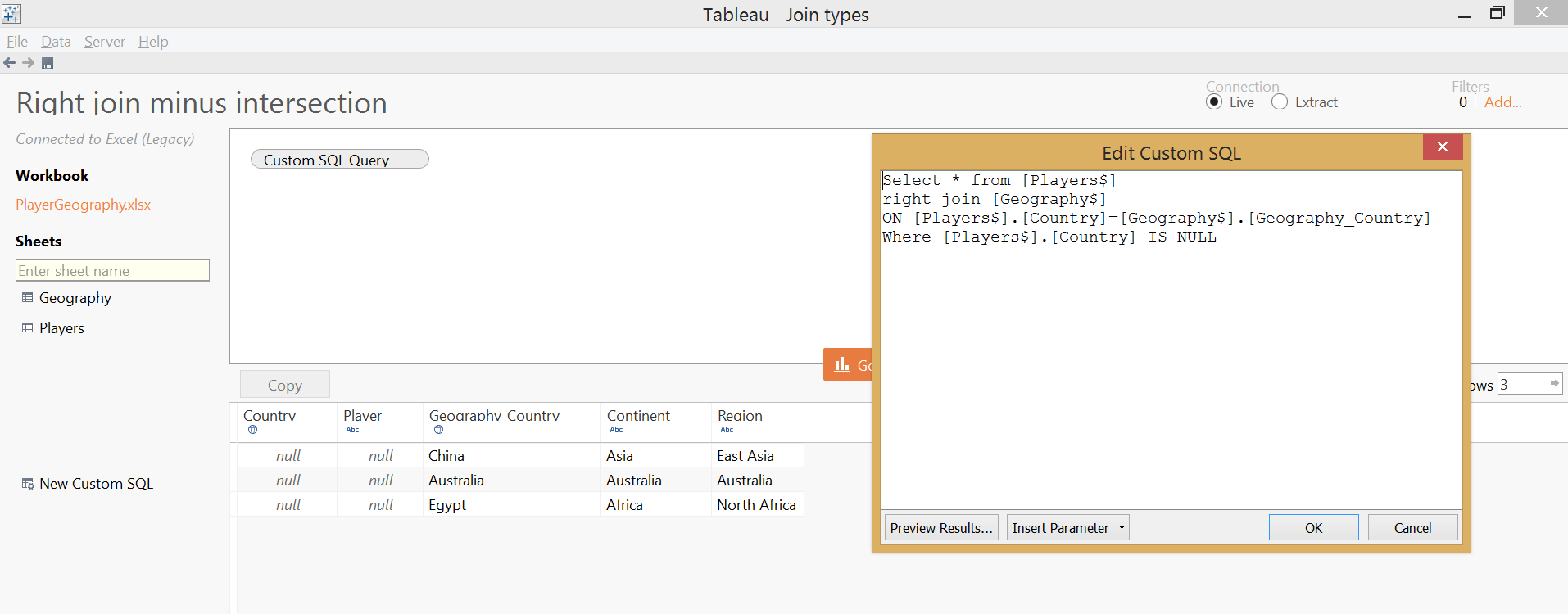The width and height of the screenshot is (1568, 614).
Task: Select the Live connection radio button
Action: pos(1214,102)
